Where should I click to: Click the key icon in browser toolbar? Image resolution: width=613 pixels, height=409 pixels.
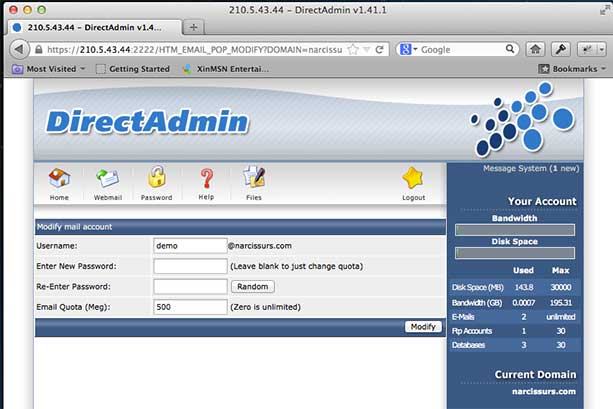[x=561, y=49]
